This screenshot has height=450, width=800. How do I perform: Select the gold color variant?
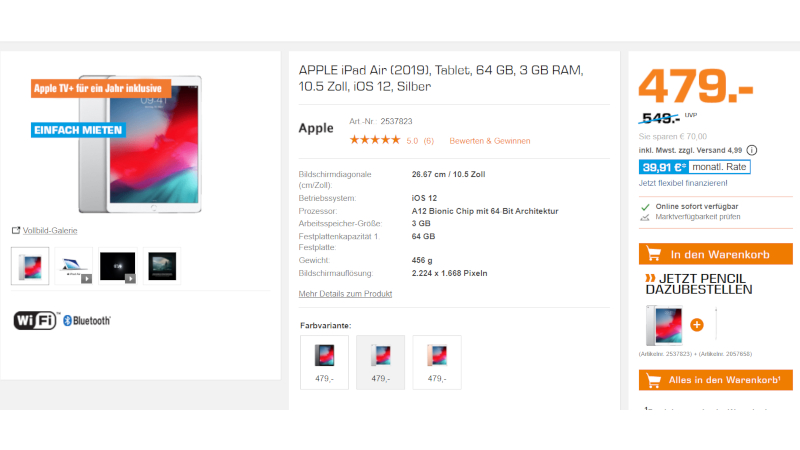pos(437,362)
